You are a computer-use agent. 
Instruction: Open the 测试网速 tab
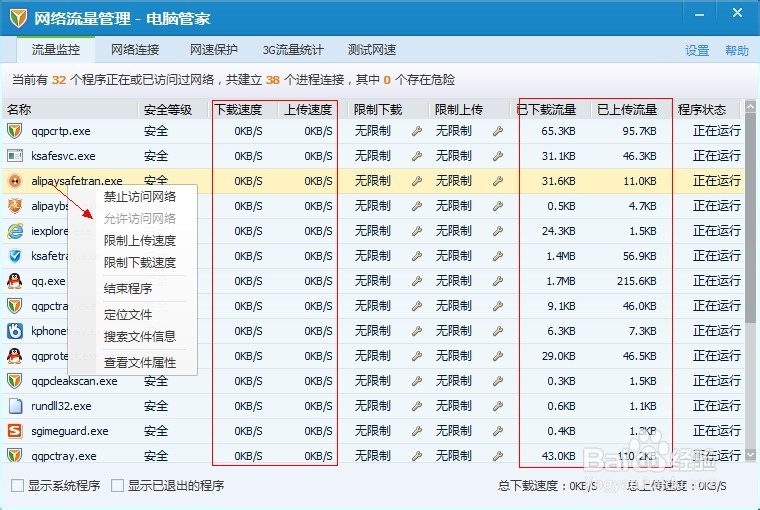372,49
